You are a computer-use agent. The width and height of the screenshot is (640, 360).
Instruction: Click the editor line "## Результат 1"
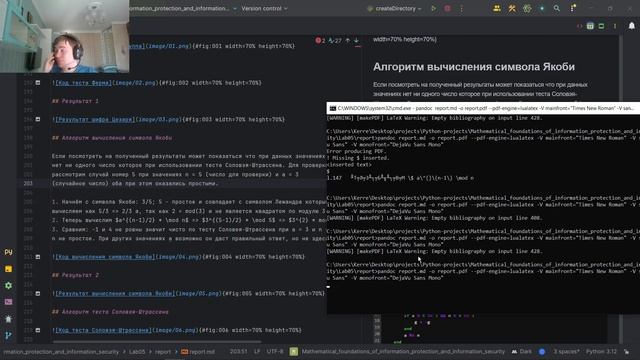[x=75, y=101]
